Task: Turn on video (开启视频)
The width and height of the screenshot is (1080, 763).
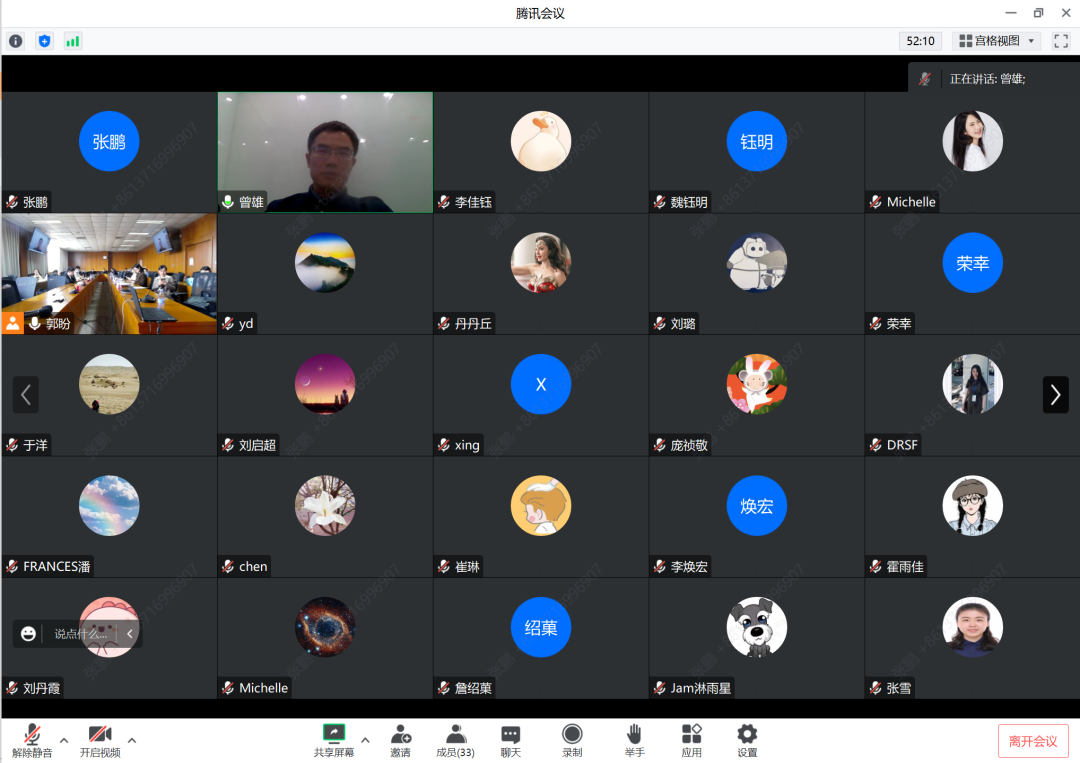Action: click(100, 740)
